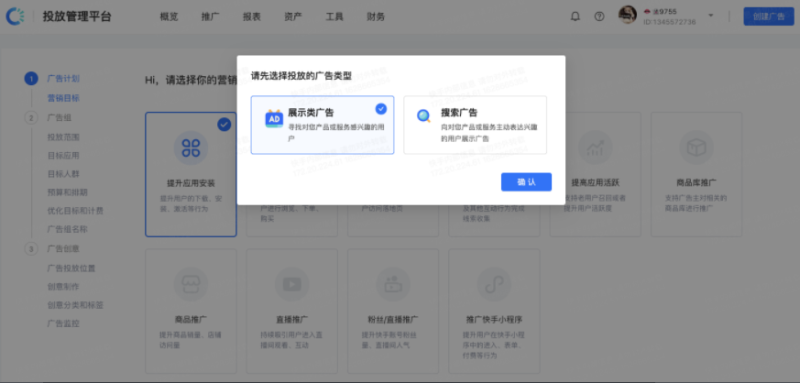Click the account ID 1345572736 text
Image resolution: width=800 pixels, height=383 pixels.
669,22
